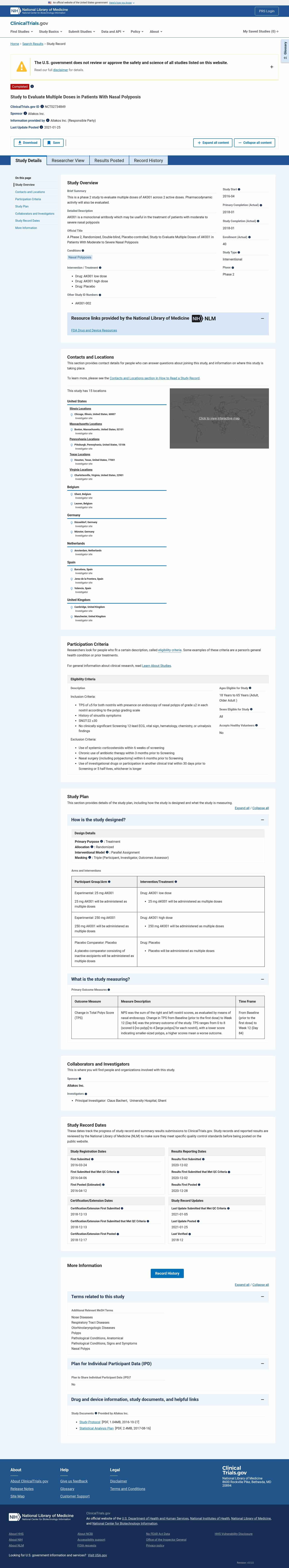Click the interactive locations map
The width and height of the screenshot is (289, 1568).
[x=219, y=418]
